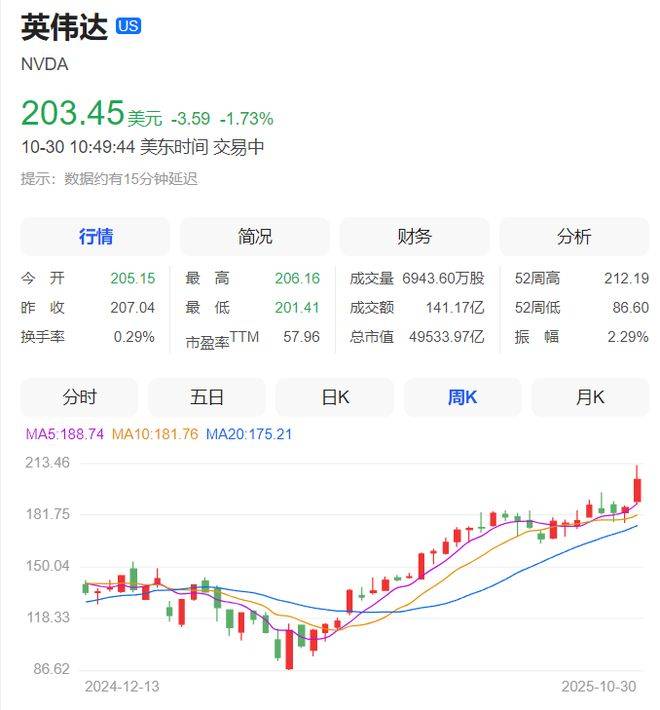660x710 pixels.
Task: Click the 203.45 current price
Action: click(72, 113)
